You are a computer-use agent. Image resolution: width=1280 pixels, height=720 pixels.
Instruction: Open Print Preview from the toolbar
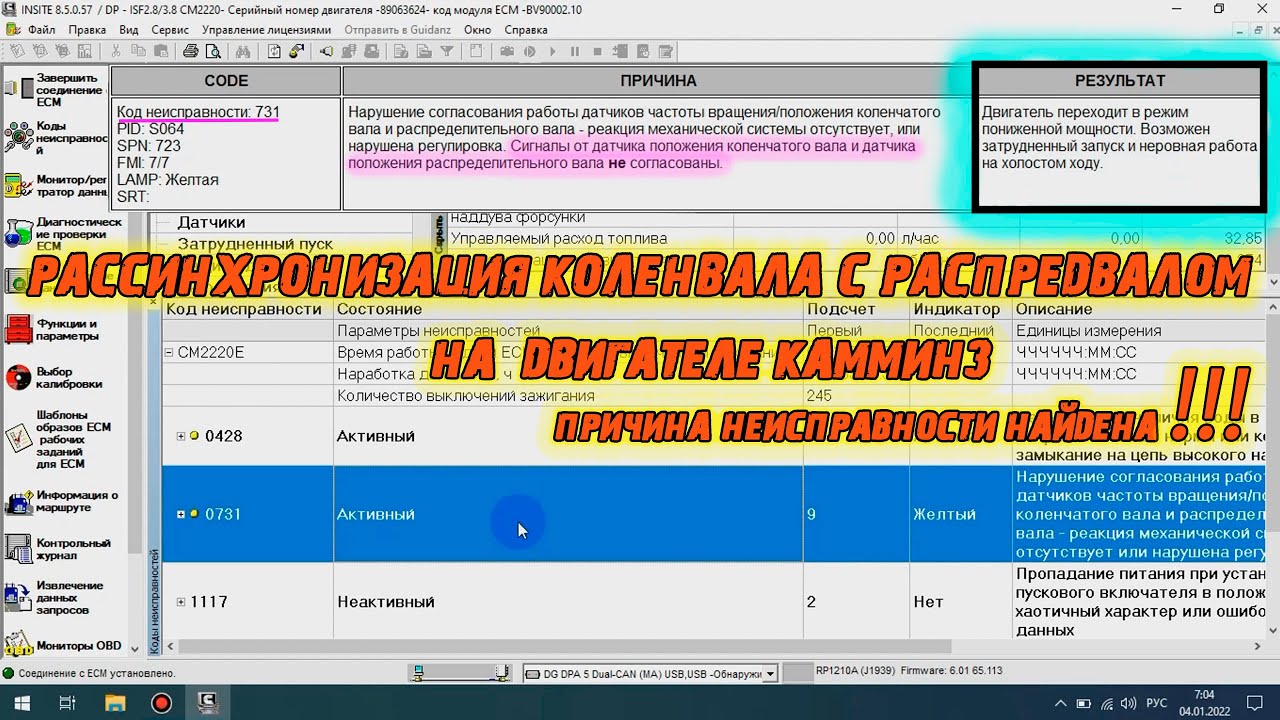213,51
